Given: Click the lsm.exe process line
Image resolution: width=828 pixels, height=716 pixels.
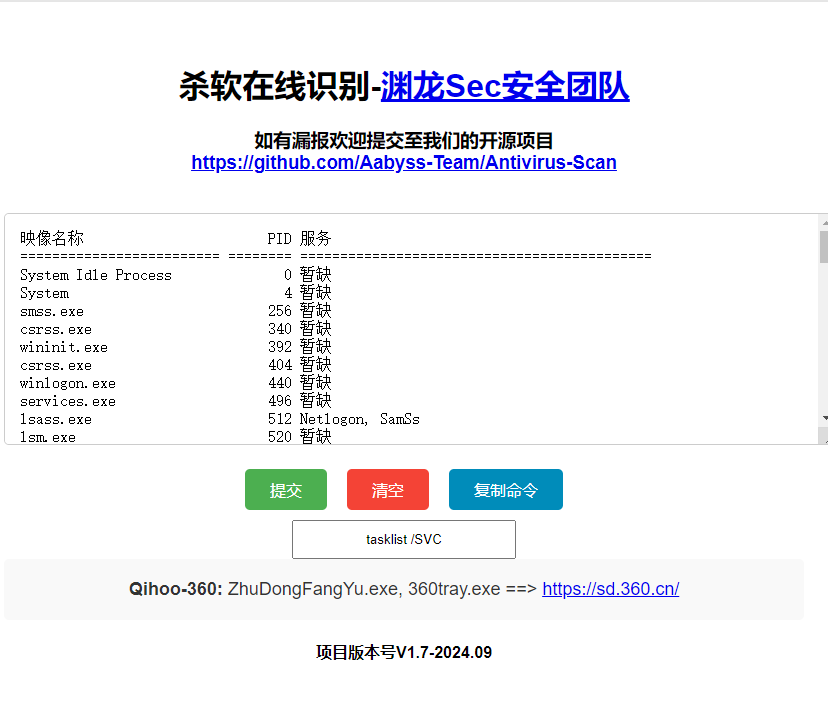Looking at the screenshot, I should [175, 437].
